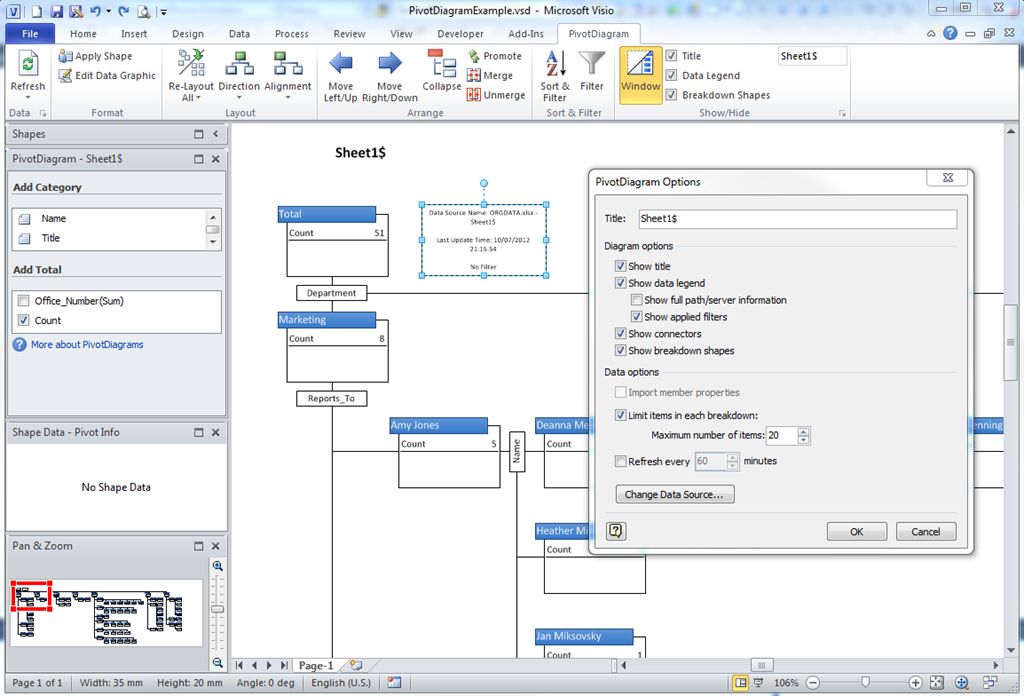1024x696 pixels.
Task: Select the Page-1 page tab
Action: 315,665
